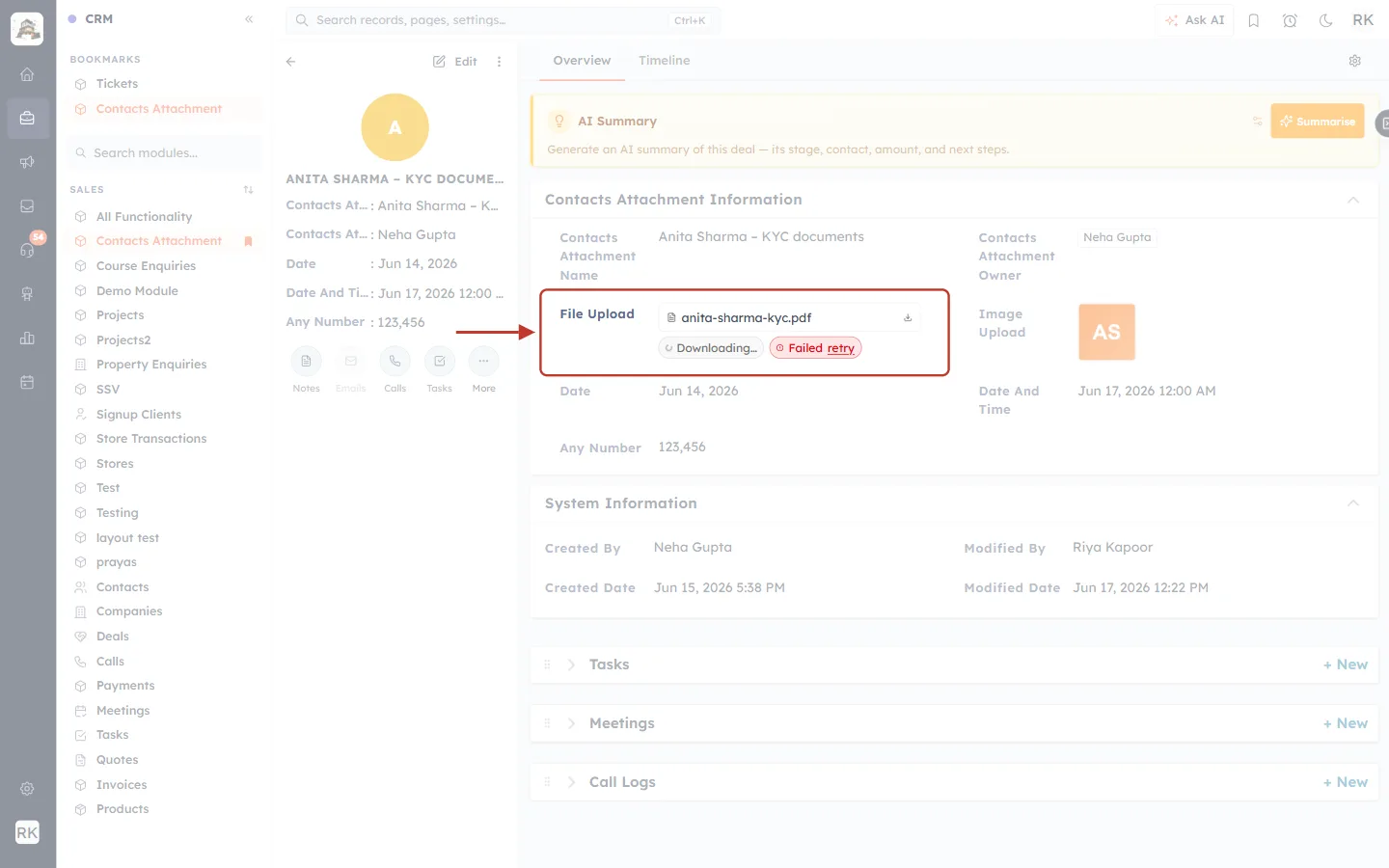Open More quick actions

483,362
